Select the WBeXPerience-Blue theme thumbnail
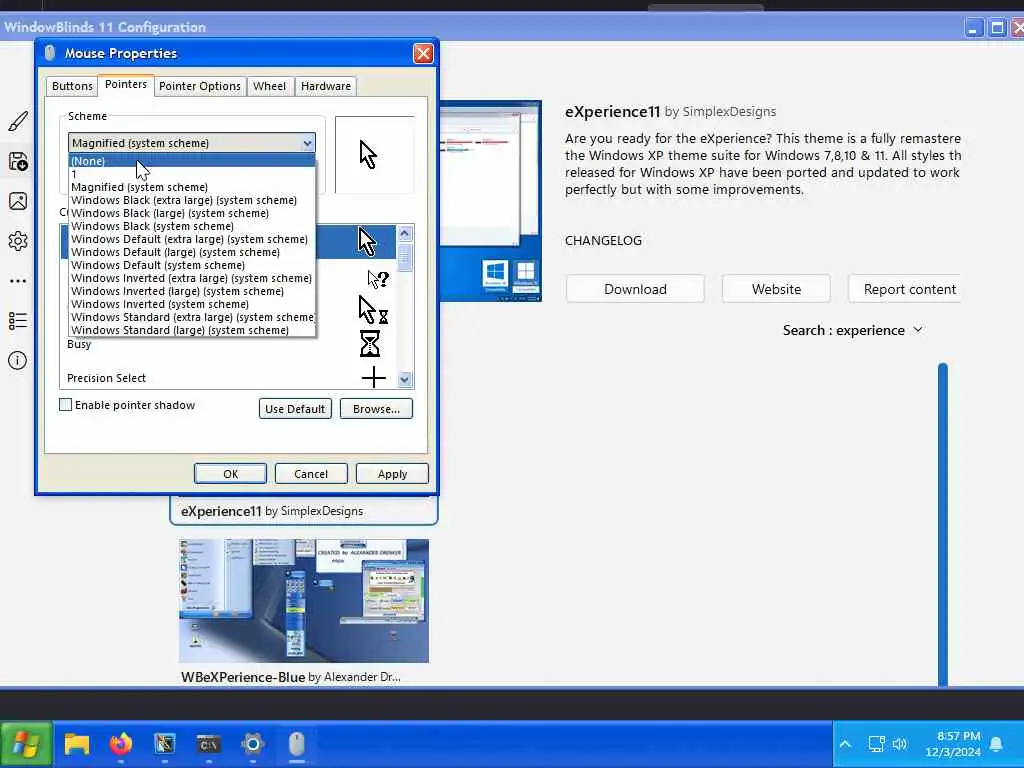Viewport: 1024px width, 768px height. 304,601
